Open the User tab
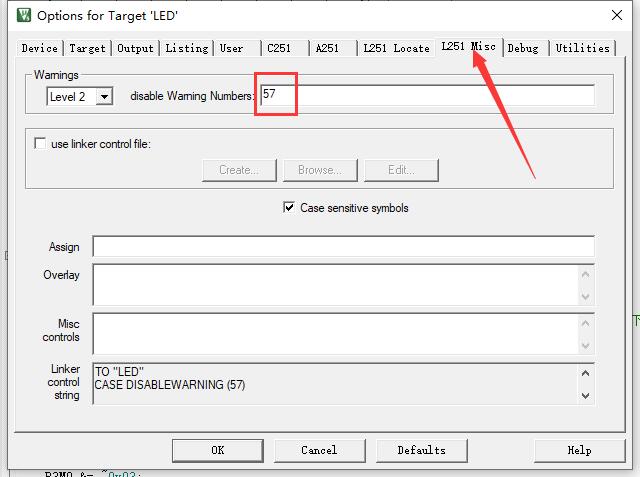640x477 pixels. tap(238, 48)
